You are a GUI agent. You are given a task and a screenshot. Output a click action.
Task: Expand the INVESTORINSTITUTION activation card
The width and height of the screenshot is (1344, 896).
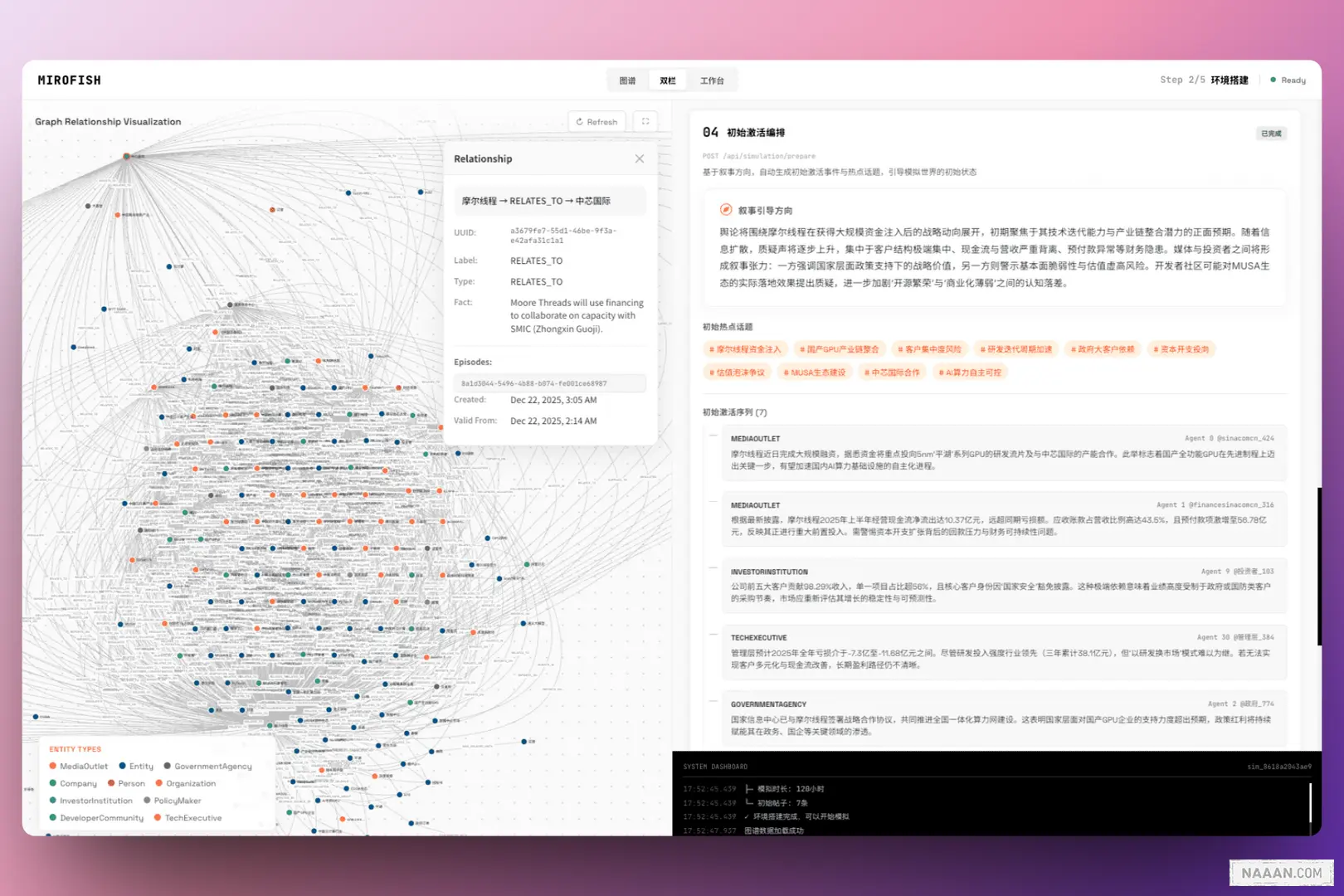1003,585
